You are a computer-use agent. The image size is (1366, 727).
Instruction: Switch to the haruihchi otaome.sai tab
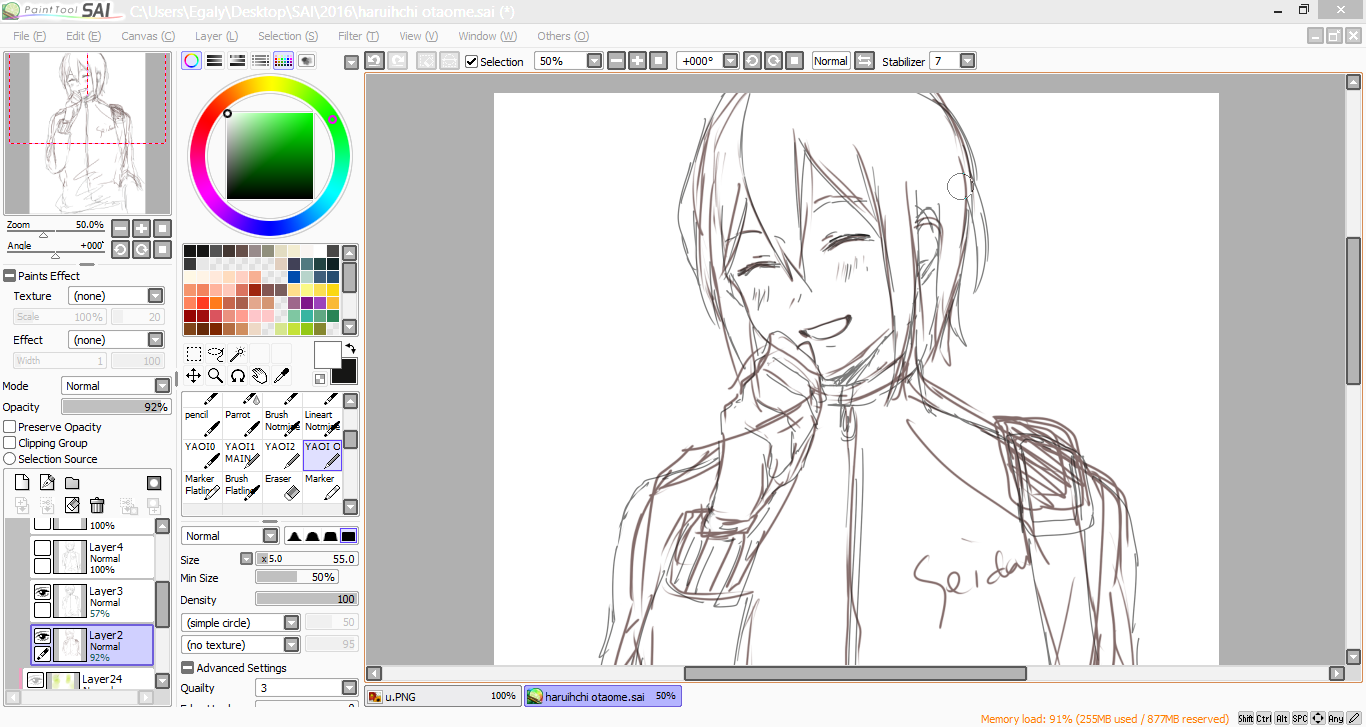point(603,696)
